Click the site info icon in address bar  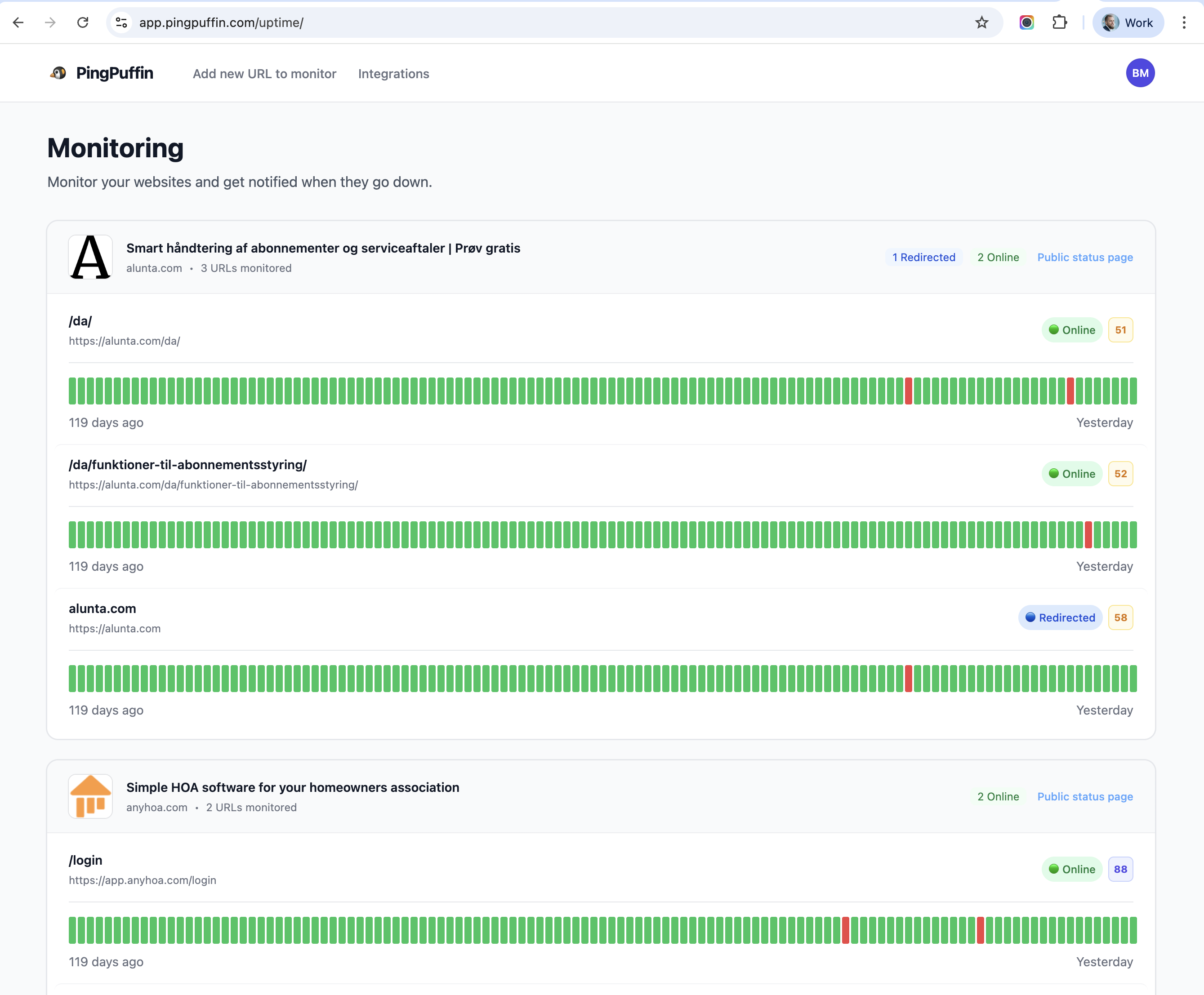(121, 22)
